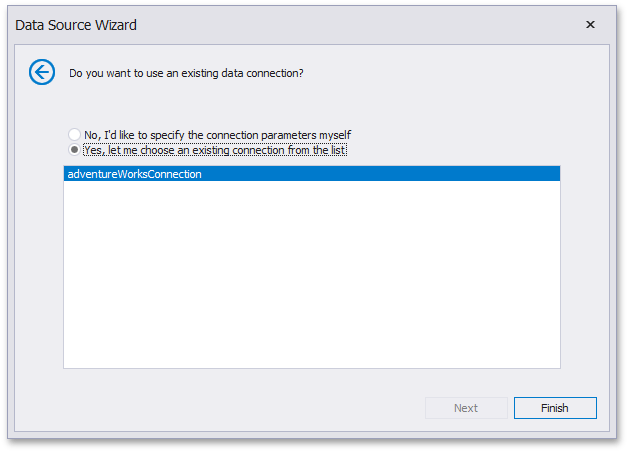Click the 'Yes, let me choose' label text
The width and height of the screenshot is (630, 454).
point(215,150)
